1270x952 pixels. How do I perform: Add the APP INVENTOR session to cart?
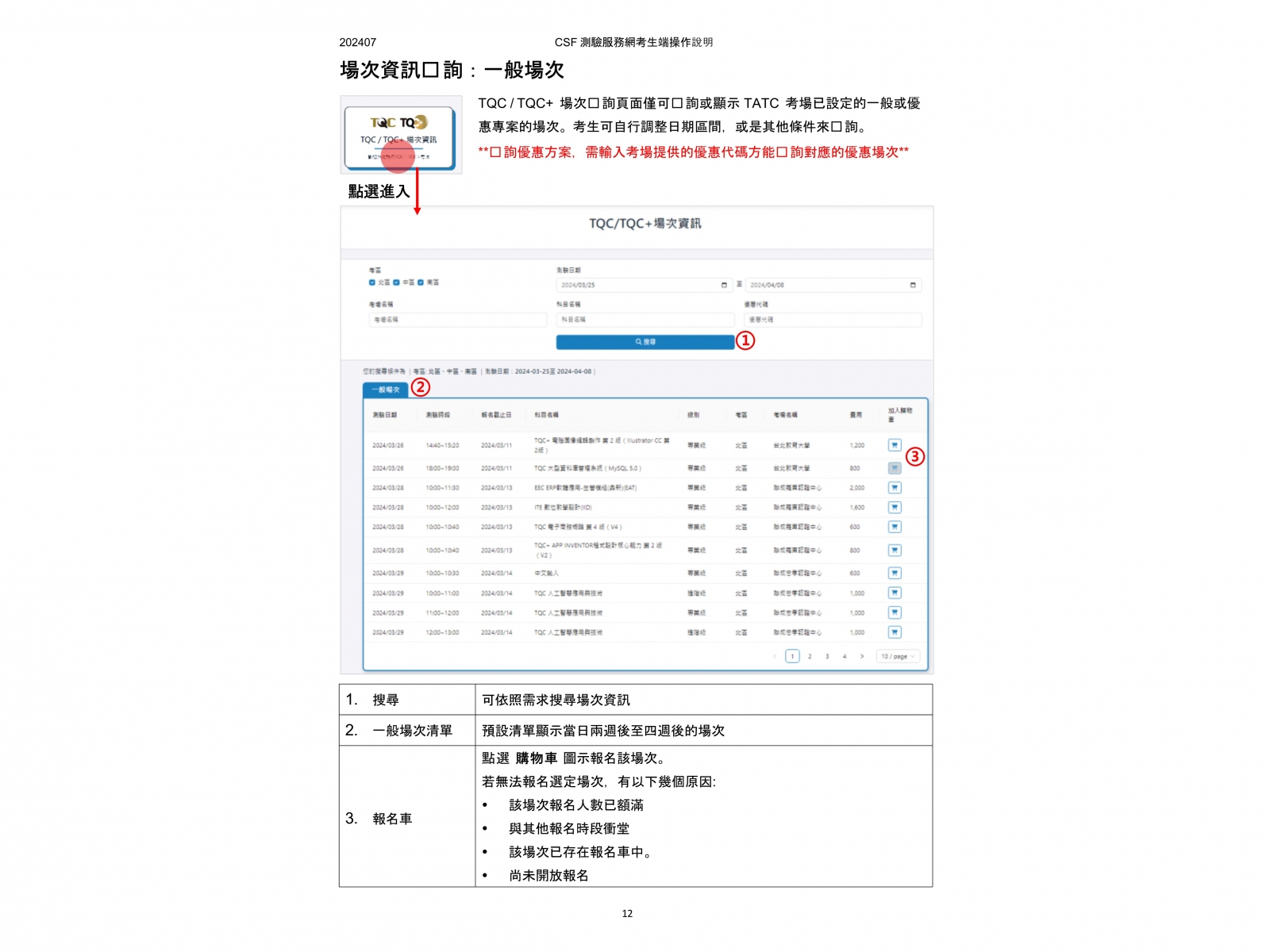(895, 550)
